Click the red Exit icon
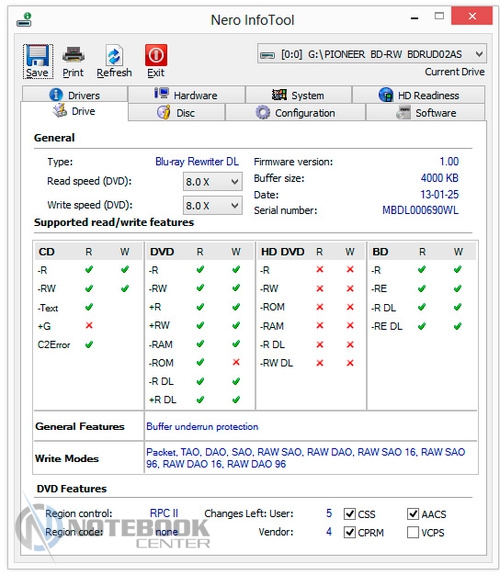 click(156, 55)
